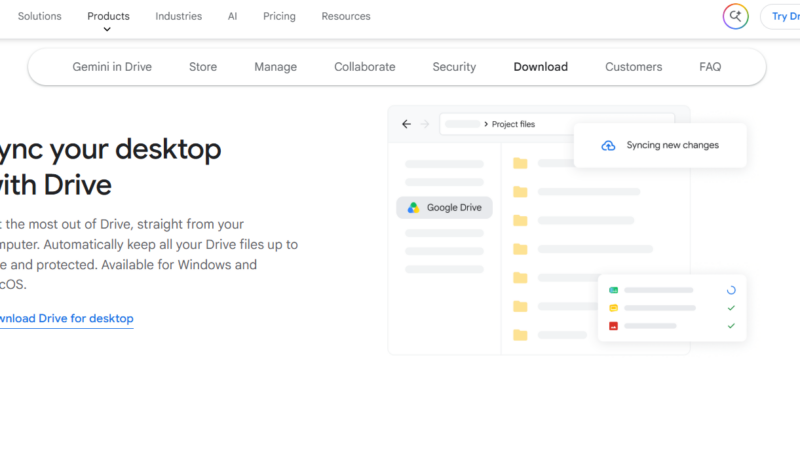Open the Industries menu
800x450 pixels.
coord(179,16)
